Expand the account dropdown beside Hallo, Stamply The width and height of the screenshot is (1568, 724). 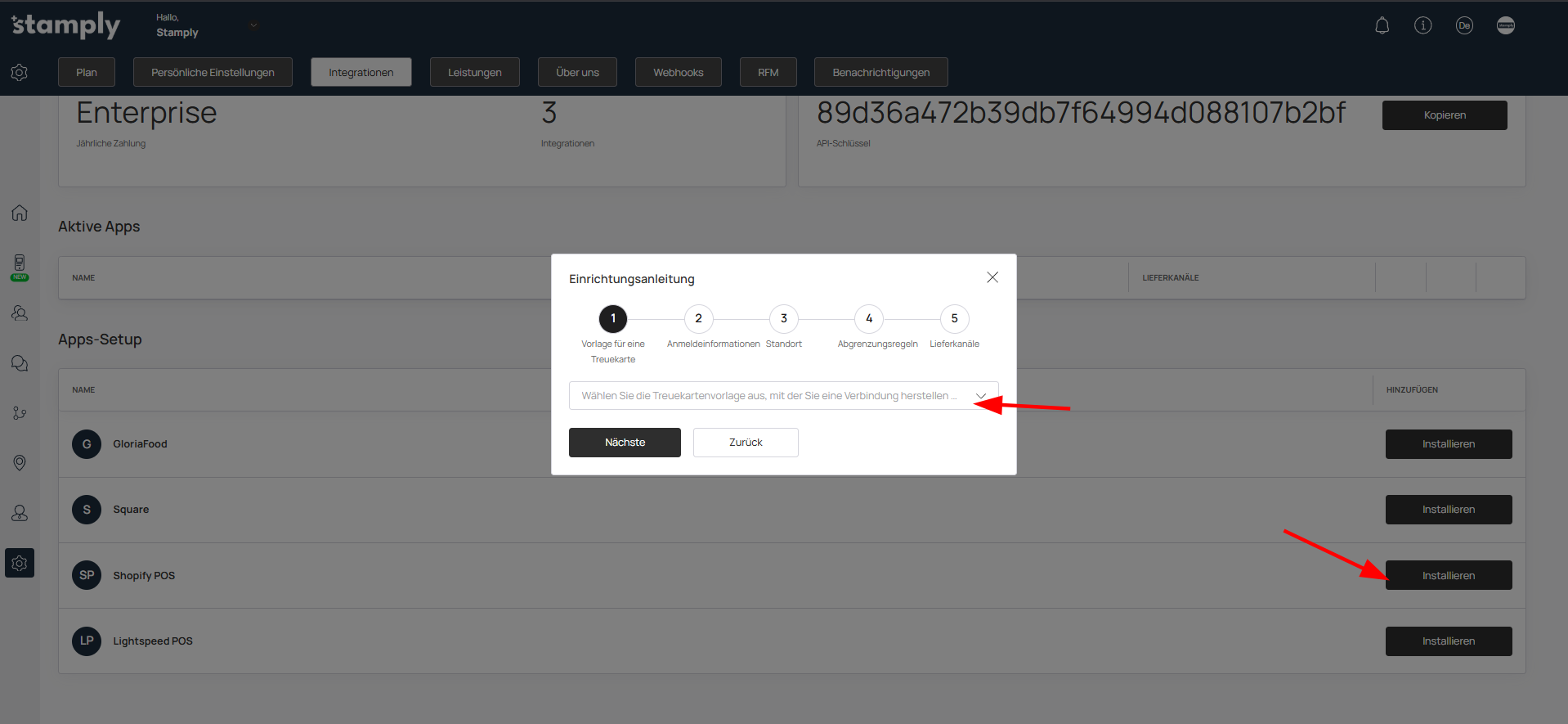[x=253, y=25]
